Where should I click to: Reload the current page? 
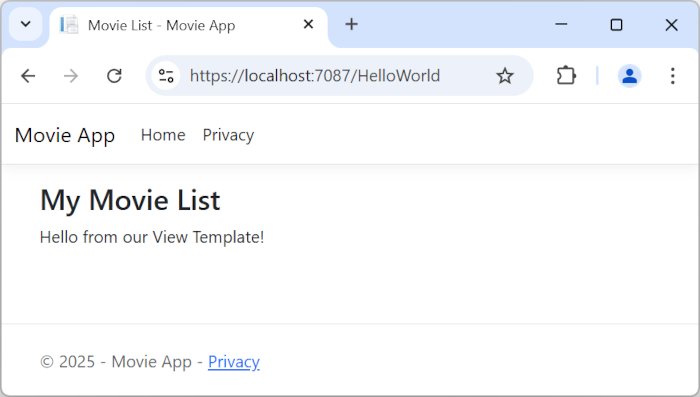(x=114, y=76)
